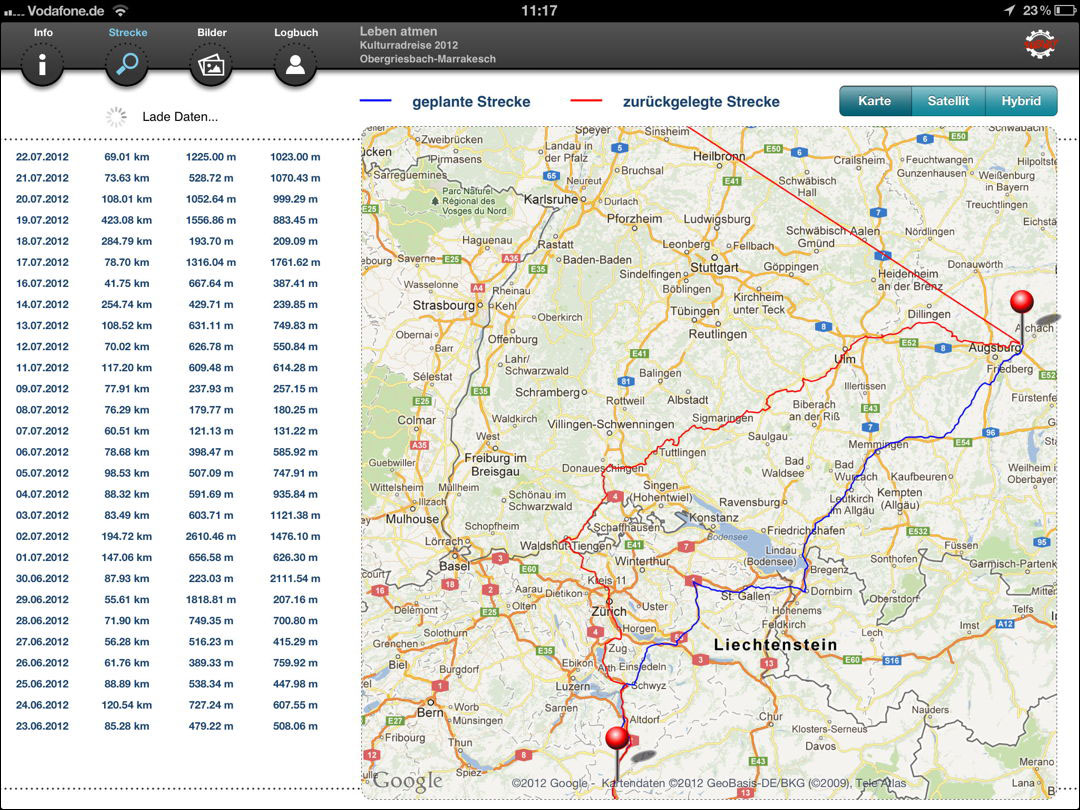Click Stuttgart label on the map
Image resolution: width=1080 pixels, height=810 pixels.
(714, 267)
